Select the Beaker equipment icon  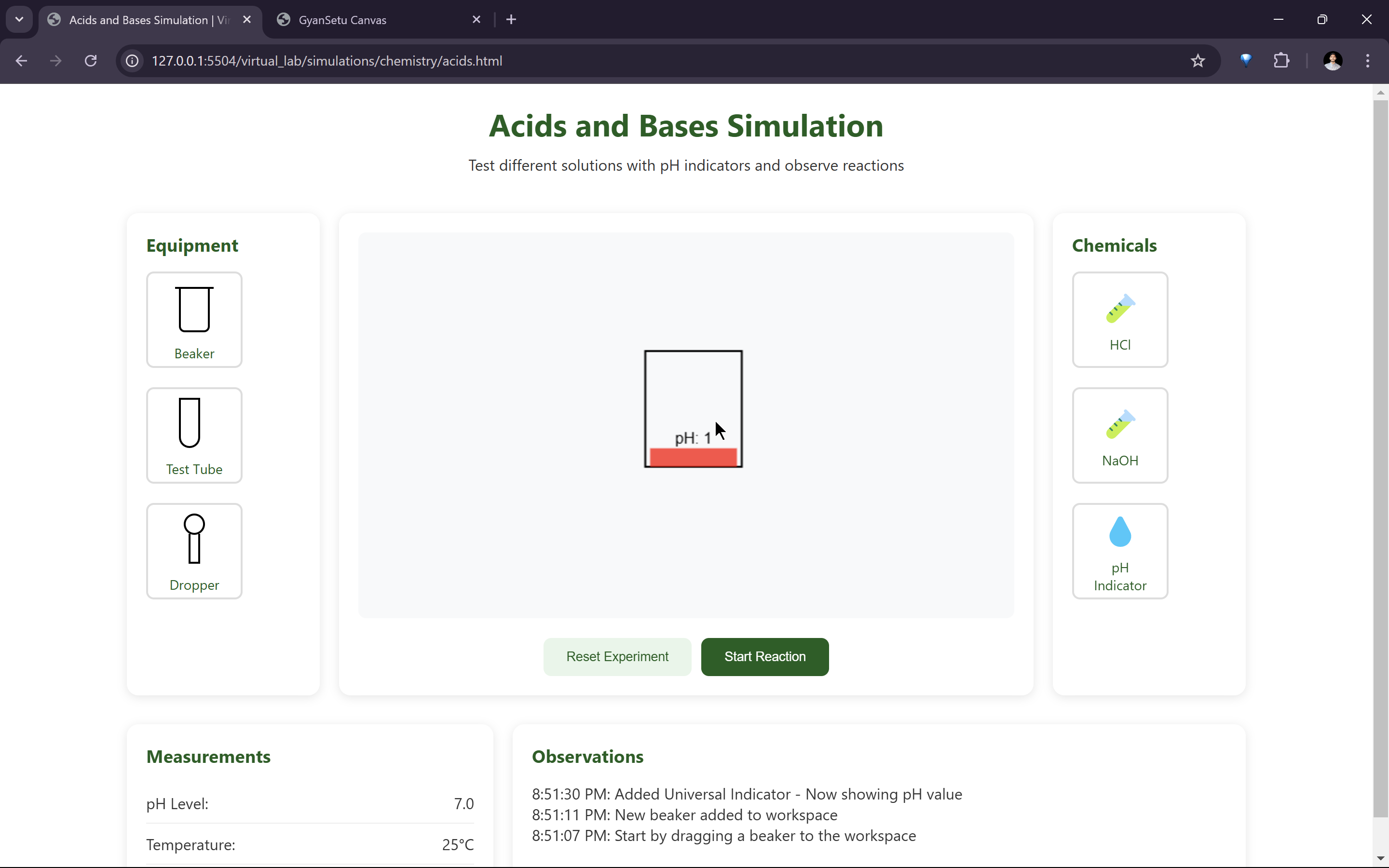[194, 319]
